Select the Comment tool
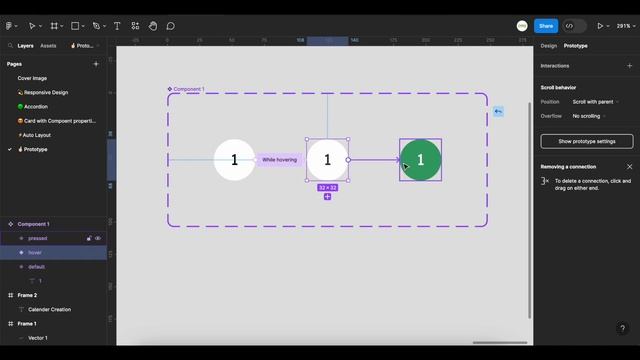Image resolution: width=640 pixels, height=360 pixels. pos(171,26)
